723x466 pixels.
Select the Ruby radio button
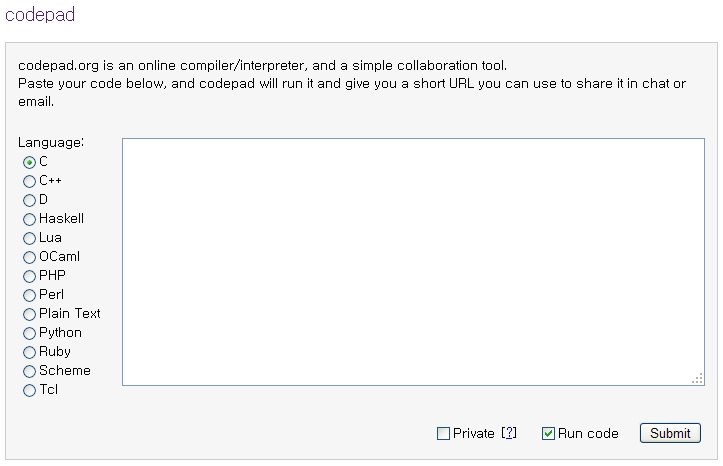pyautogui.click(x=29, y=352)
